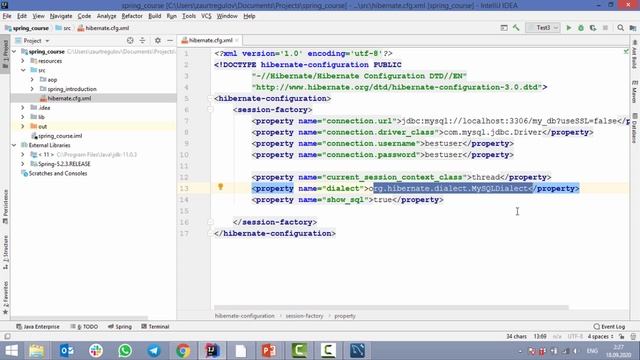
Task: Open the VCS menu
Action: (206, 16)
